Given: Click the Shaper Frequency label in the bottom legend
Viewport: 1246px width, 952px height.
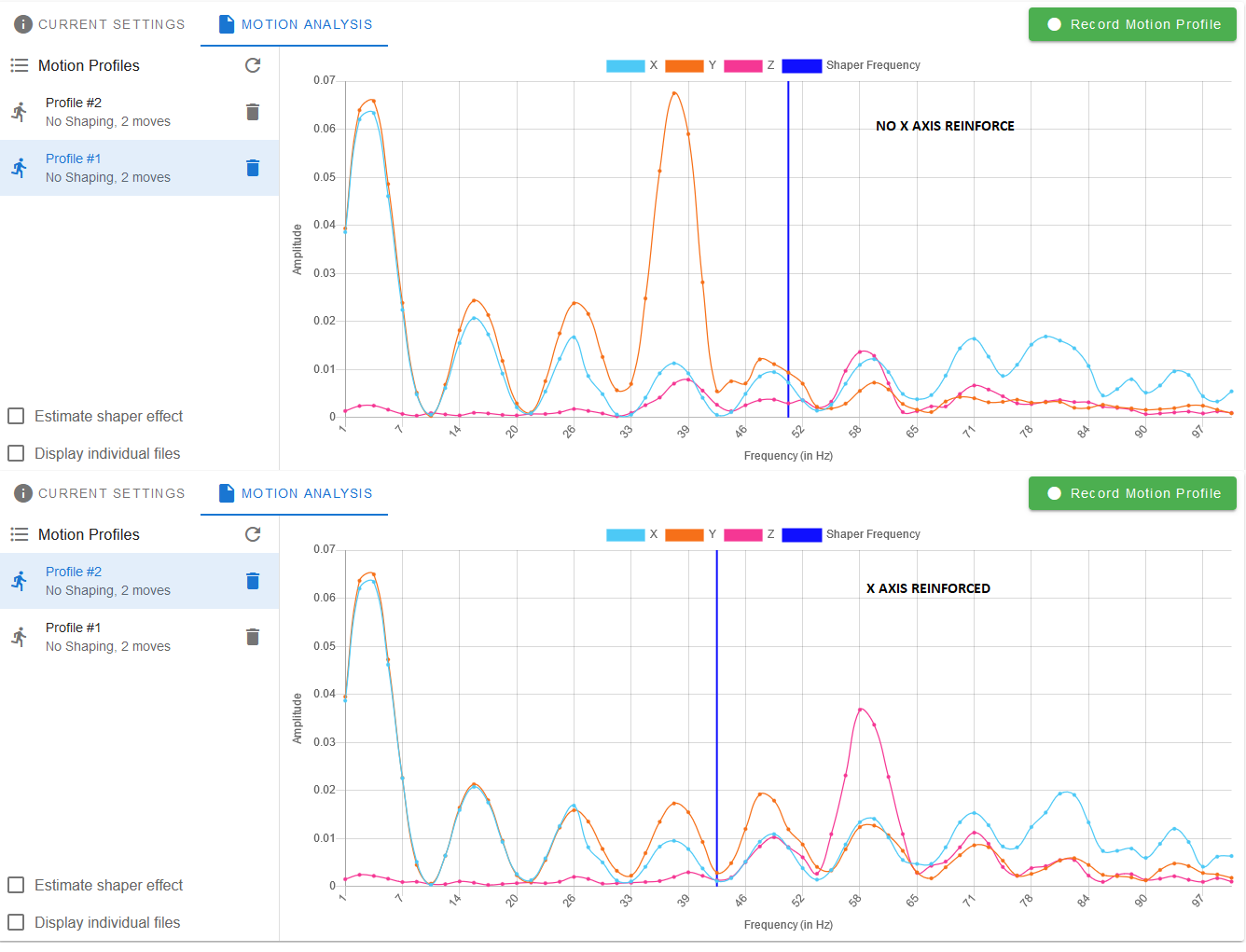Looking at the screenshot, I should click(873, 534).
